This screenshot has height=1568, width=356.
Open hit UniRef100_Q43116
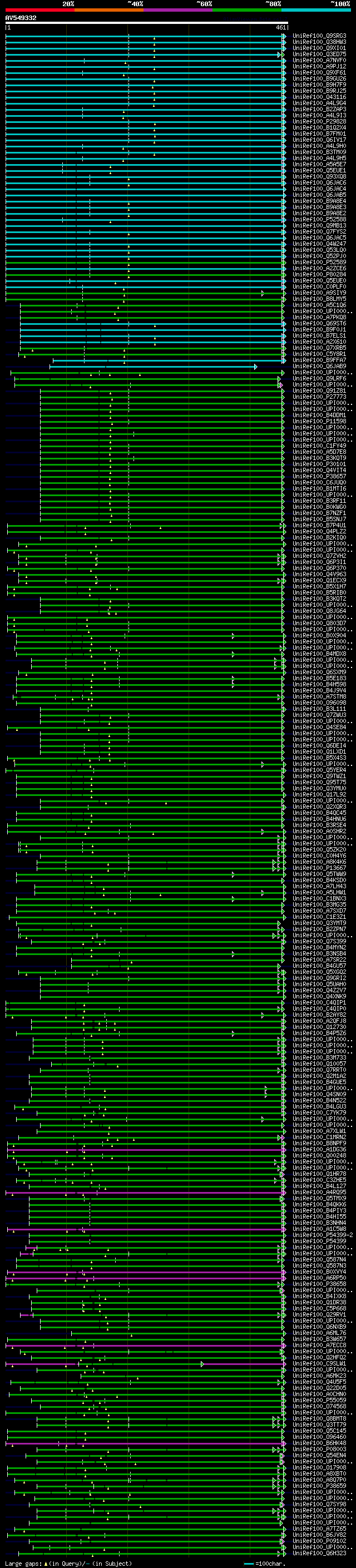(319, 97)
